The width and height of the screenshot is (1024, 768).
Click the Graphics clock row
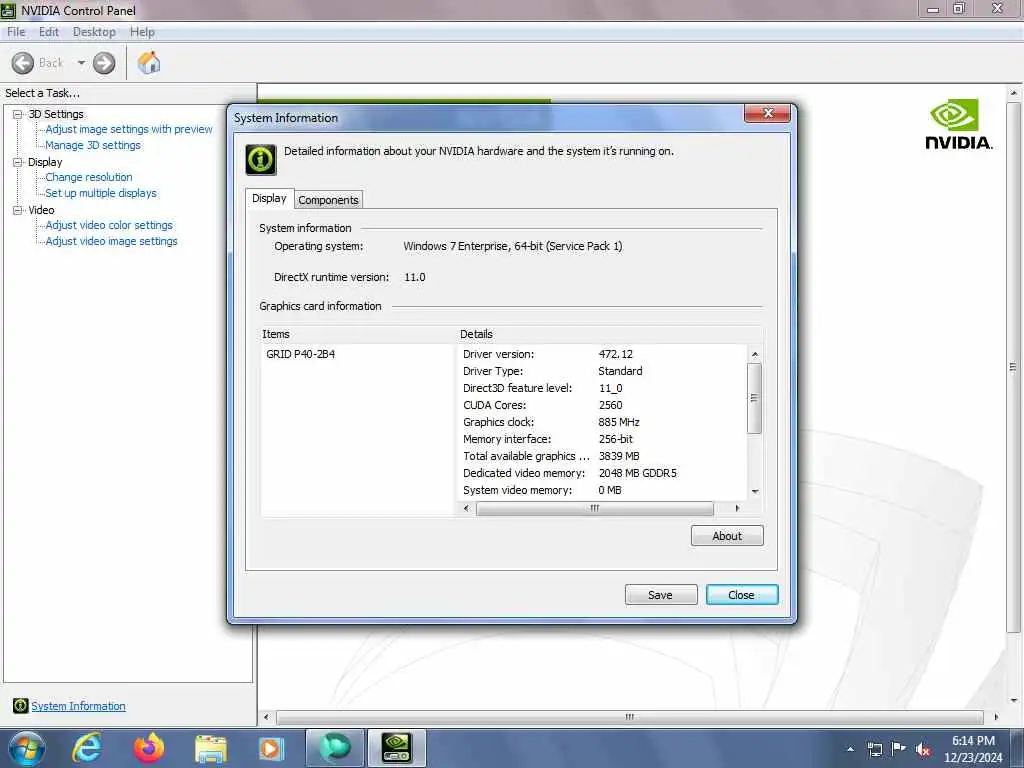point(601,422)
